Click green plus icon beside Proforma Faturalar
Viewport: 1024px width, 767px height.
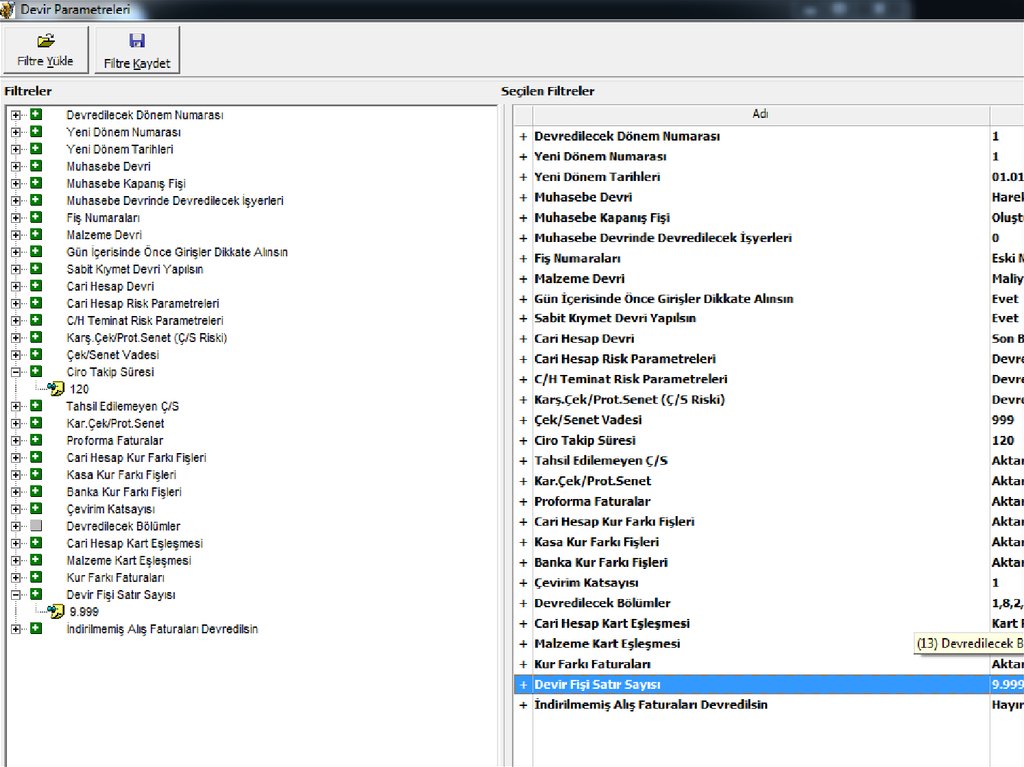[36, 440]
